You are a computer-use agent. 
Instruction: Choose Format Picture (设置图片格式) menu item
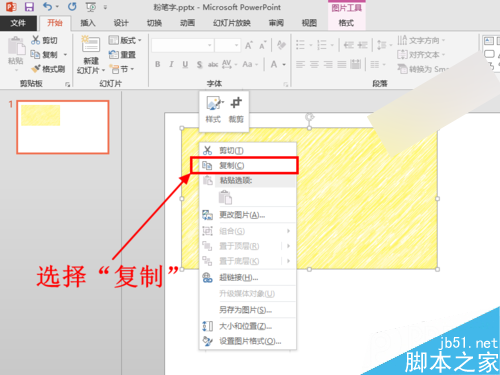(248, 341)
